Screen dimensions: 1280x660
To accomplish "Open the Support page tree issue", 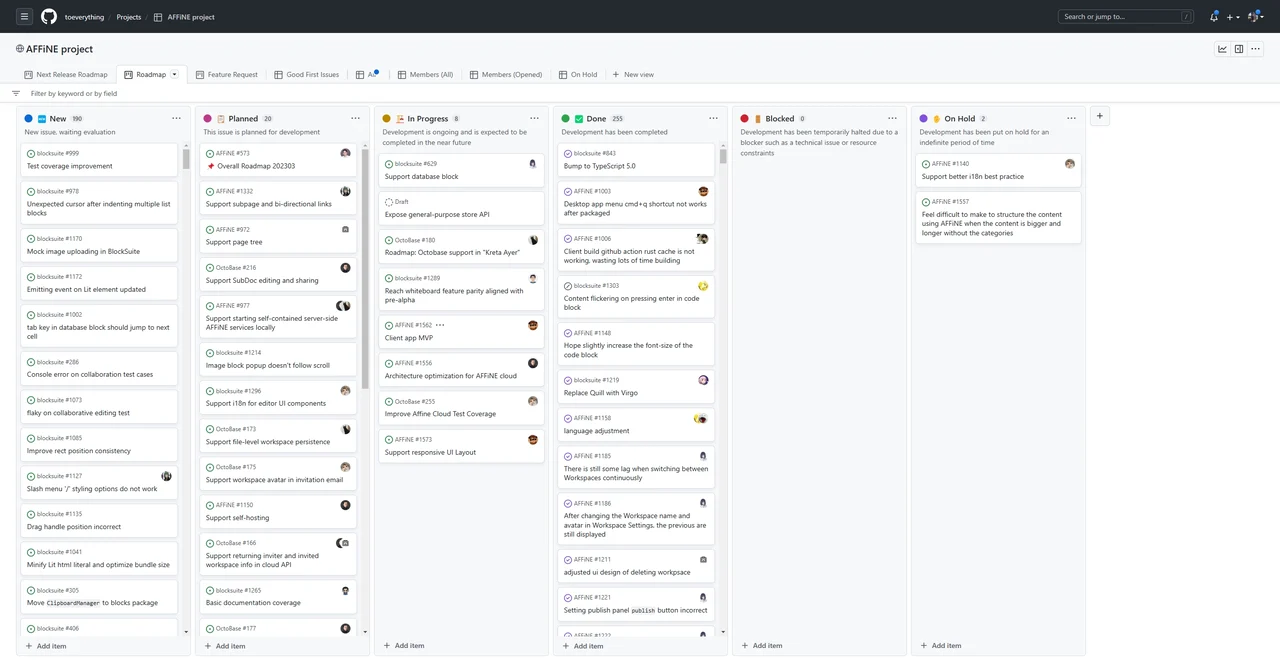I will [x=234, y=242].
